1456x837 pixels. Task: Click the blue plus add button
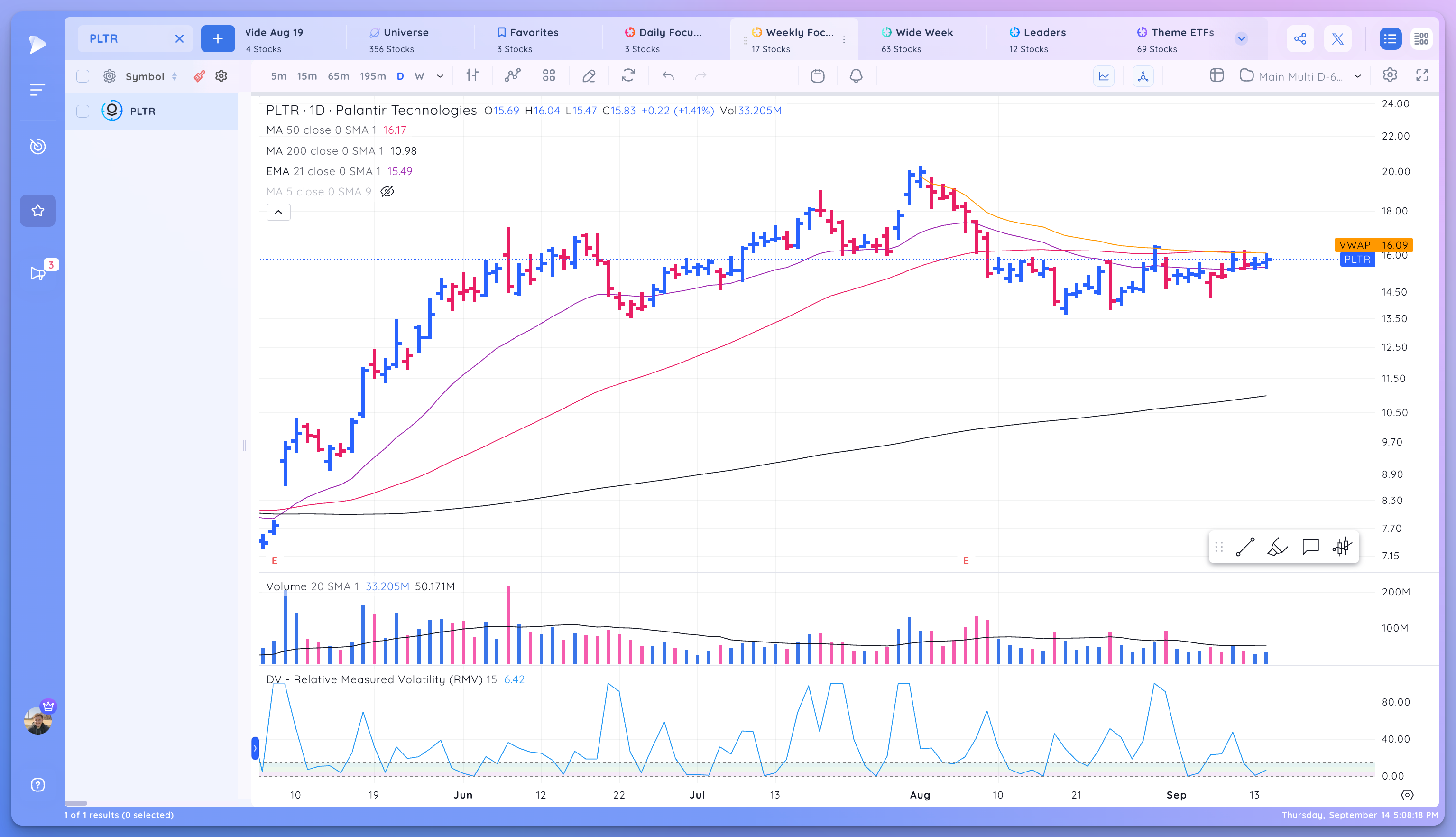[x=218, y=38]
